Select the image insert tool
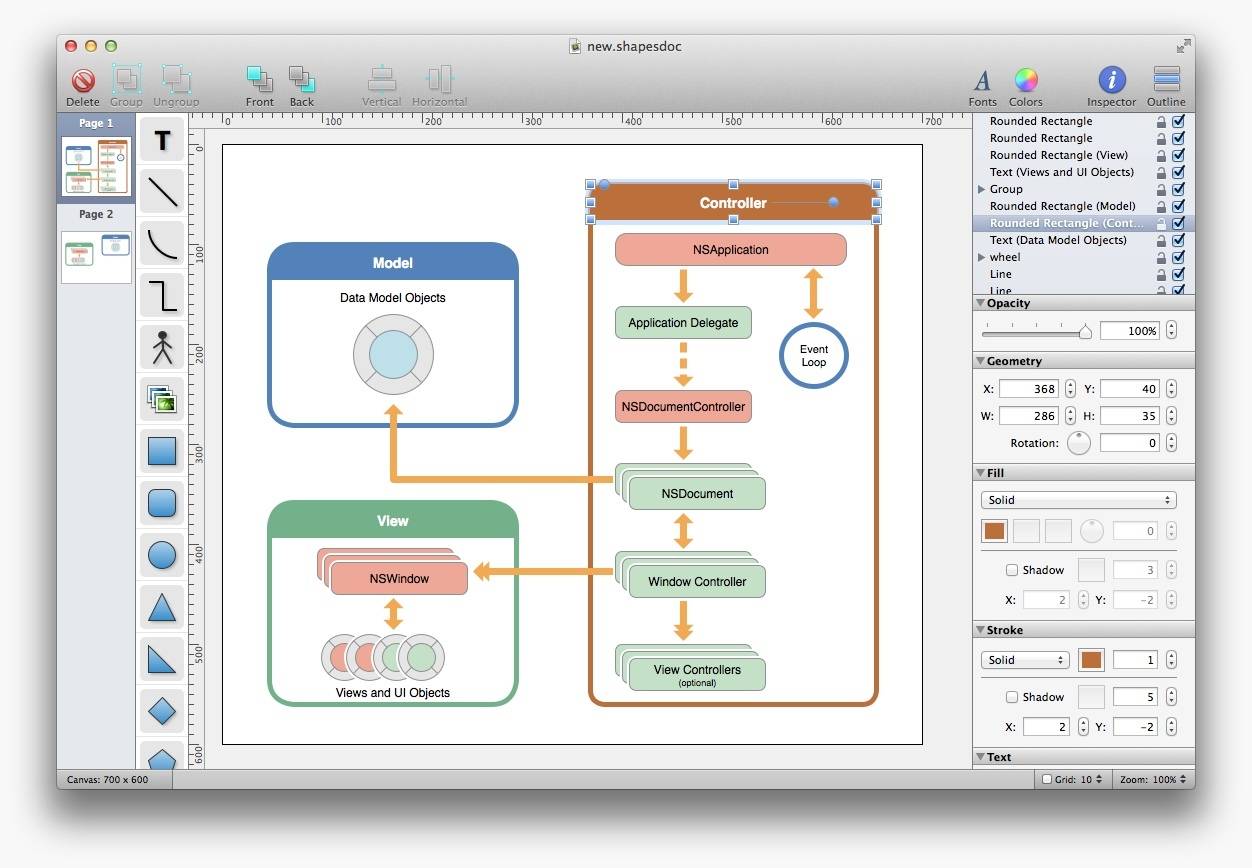1252x868 pixels. pyautogui.click(x=162, y=399)
